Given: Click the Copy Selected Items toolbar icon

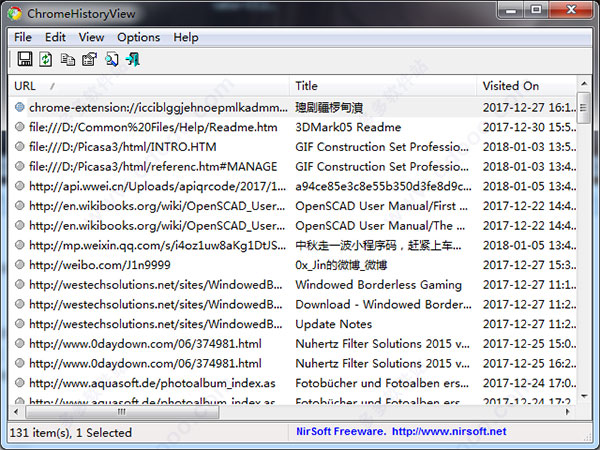Looking at the screenshot, I should click(x=68, y=59).
